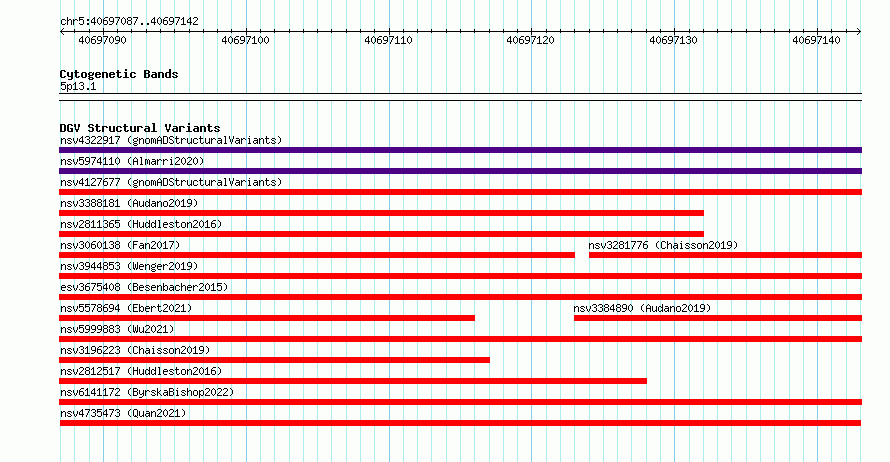Click ruler position 40697090
This screenshot has height=462, width=890.
pyautogui.click(x=102, y=40)
